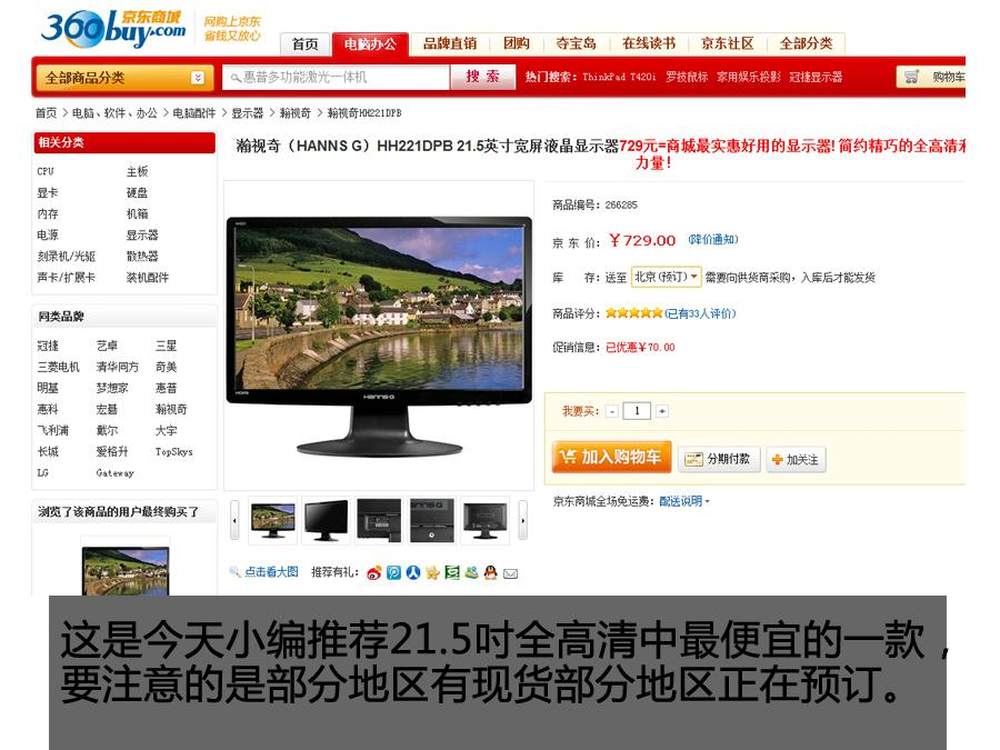The image size is (1000, 750).
Task: Open CPU category in sidebar
Action: click(x=45, y=172)
